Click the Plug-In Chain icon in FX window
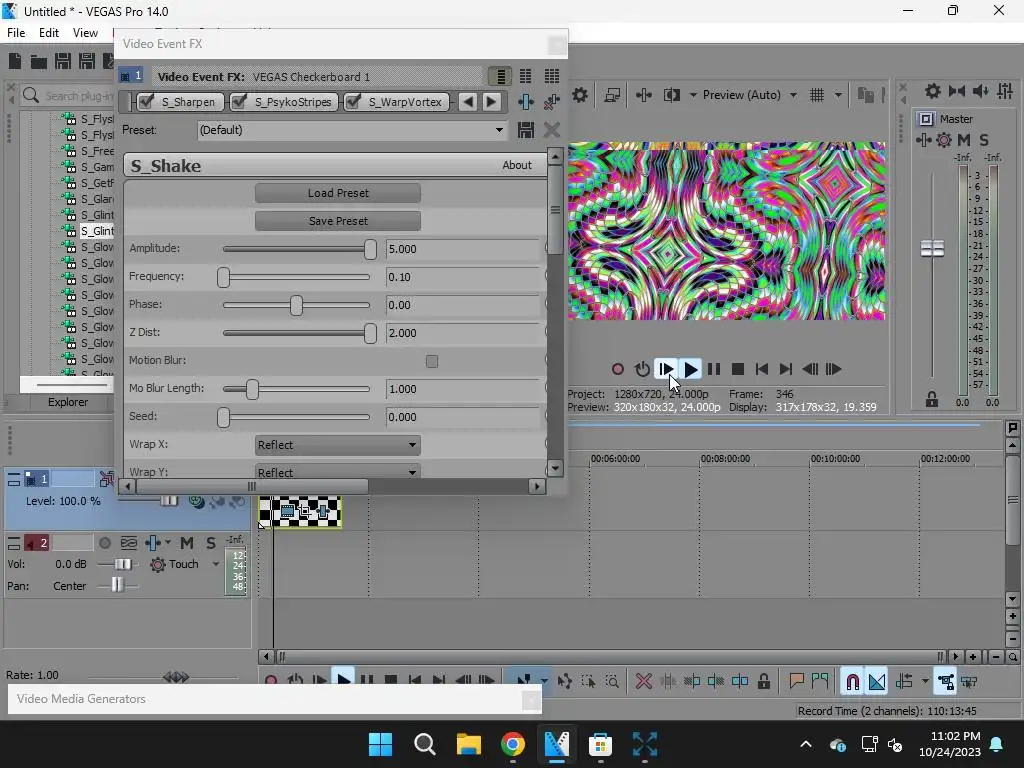The width and height of the screenshot is (1024, 768). click(526, 102)
